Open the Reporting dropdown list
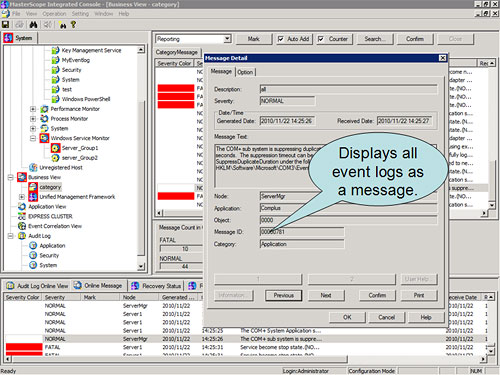Screen dimensions: 500x375 point(227,39)
